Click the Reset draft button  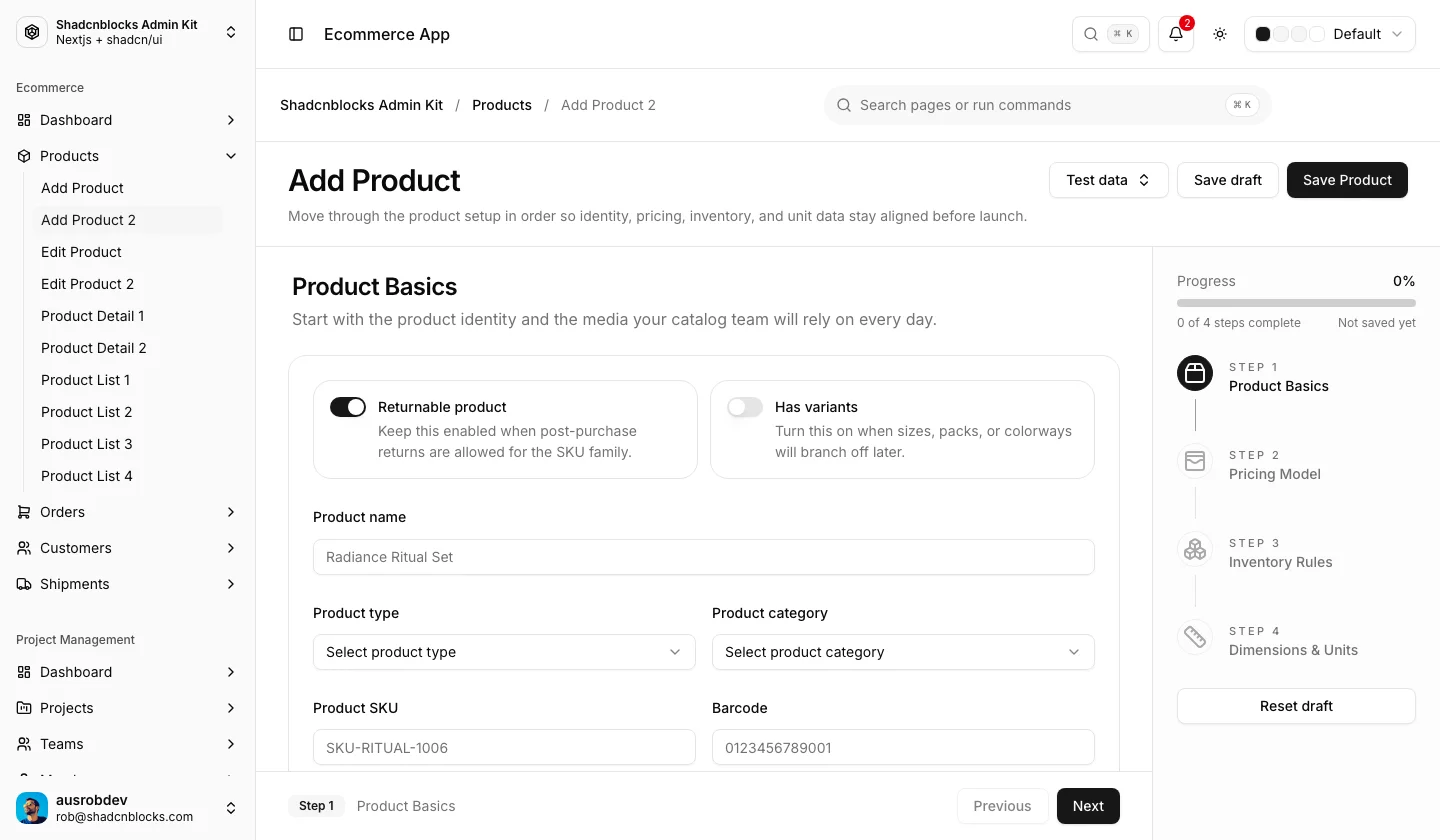point(1296,706)
